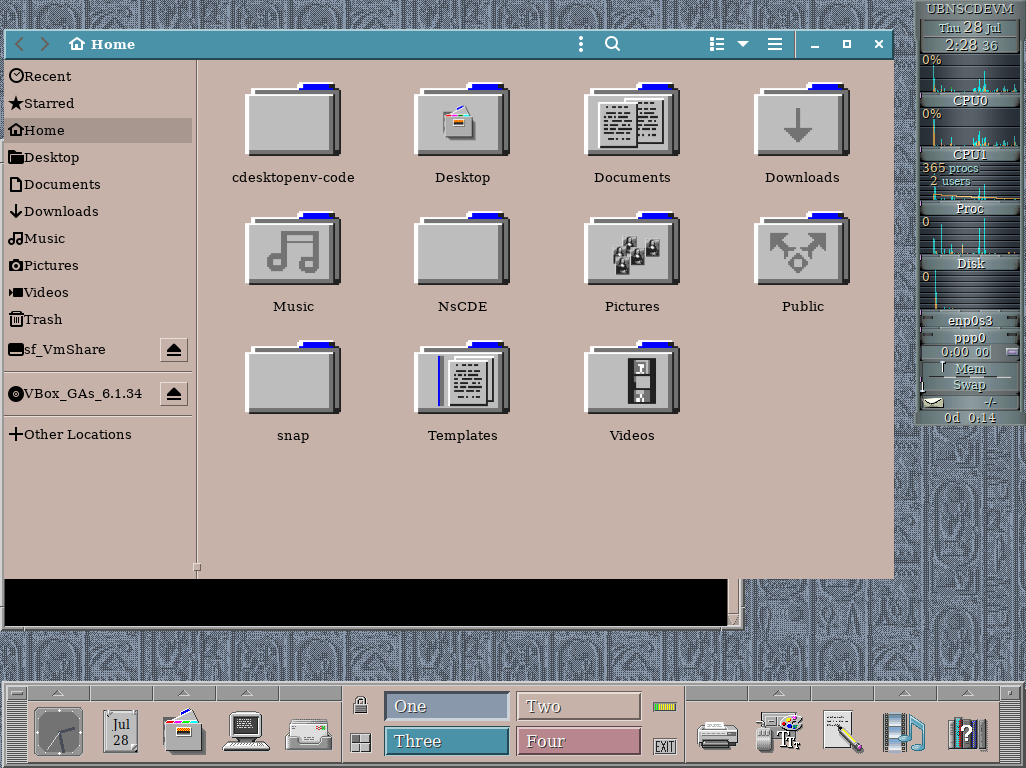The height and width of the screenshot is (768, 1026).
Task: Check mail via the mailbox panel icon
Action: click(x=308, y=732)
